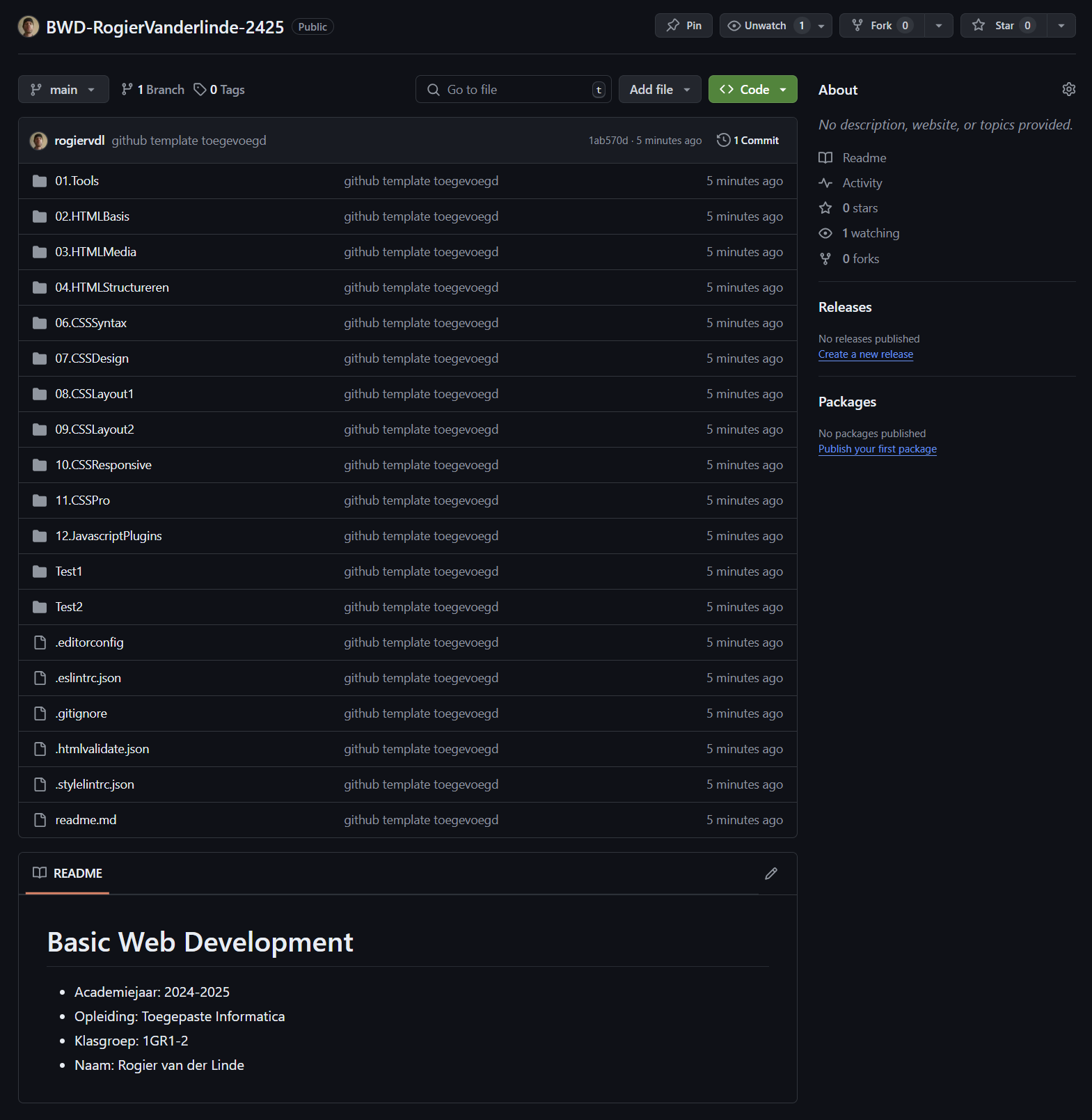
Task: Click the rogiervdl avatar in the commit row
Action: 38,141
